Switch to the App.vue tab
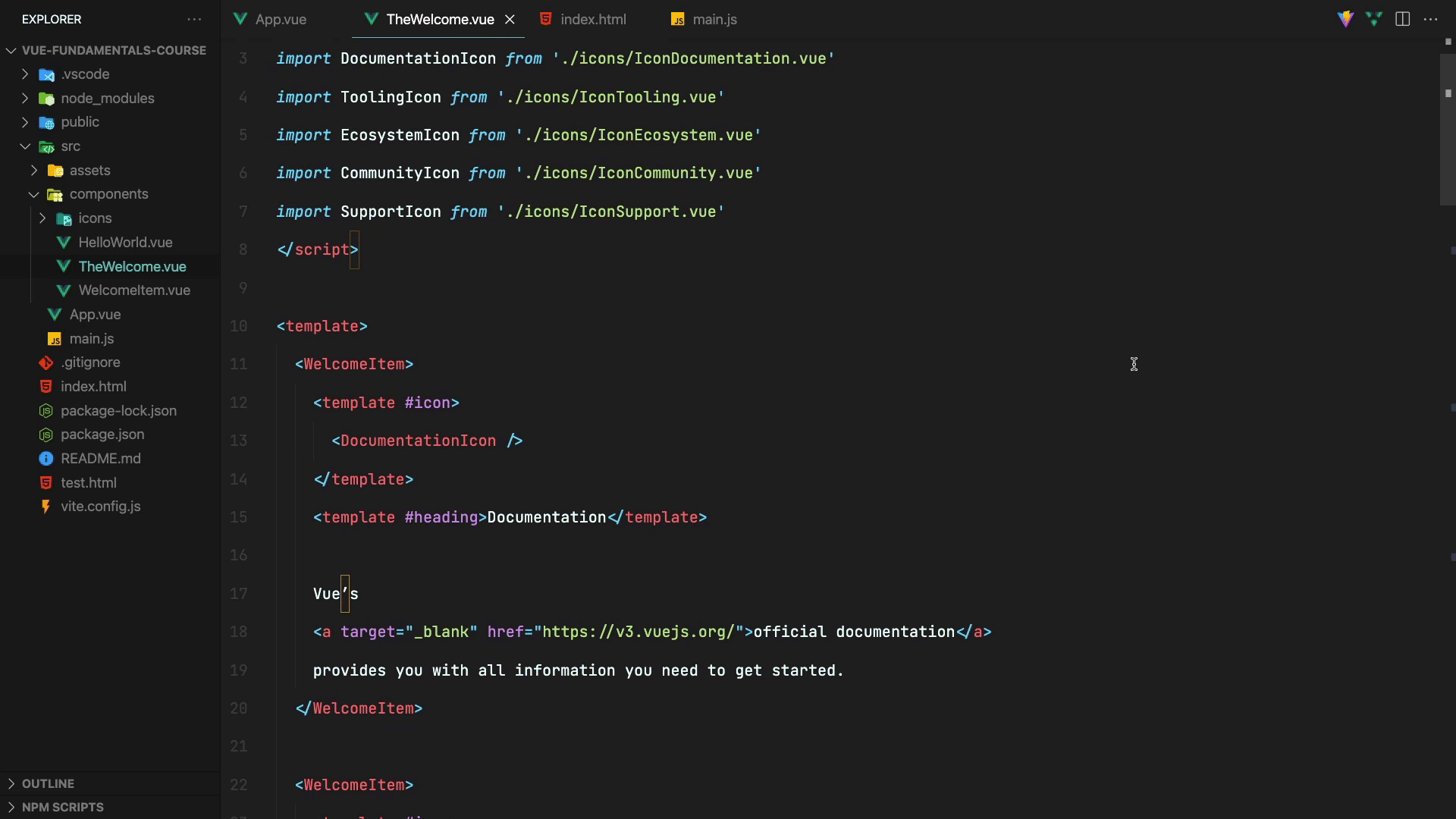Viewport: 1456px width, 819px height. [281, 19]
